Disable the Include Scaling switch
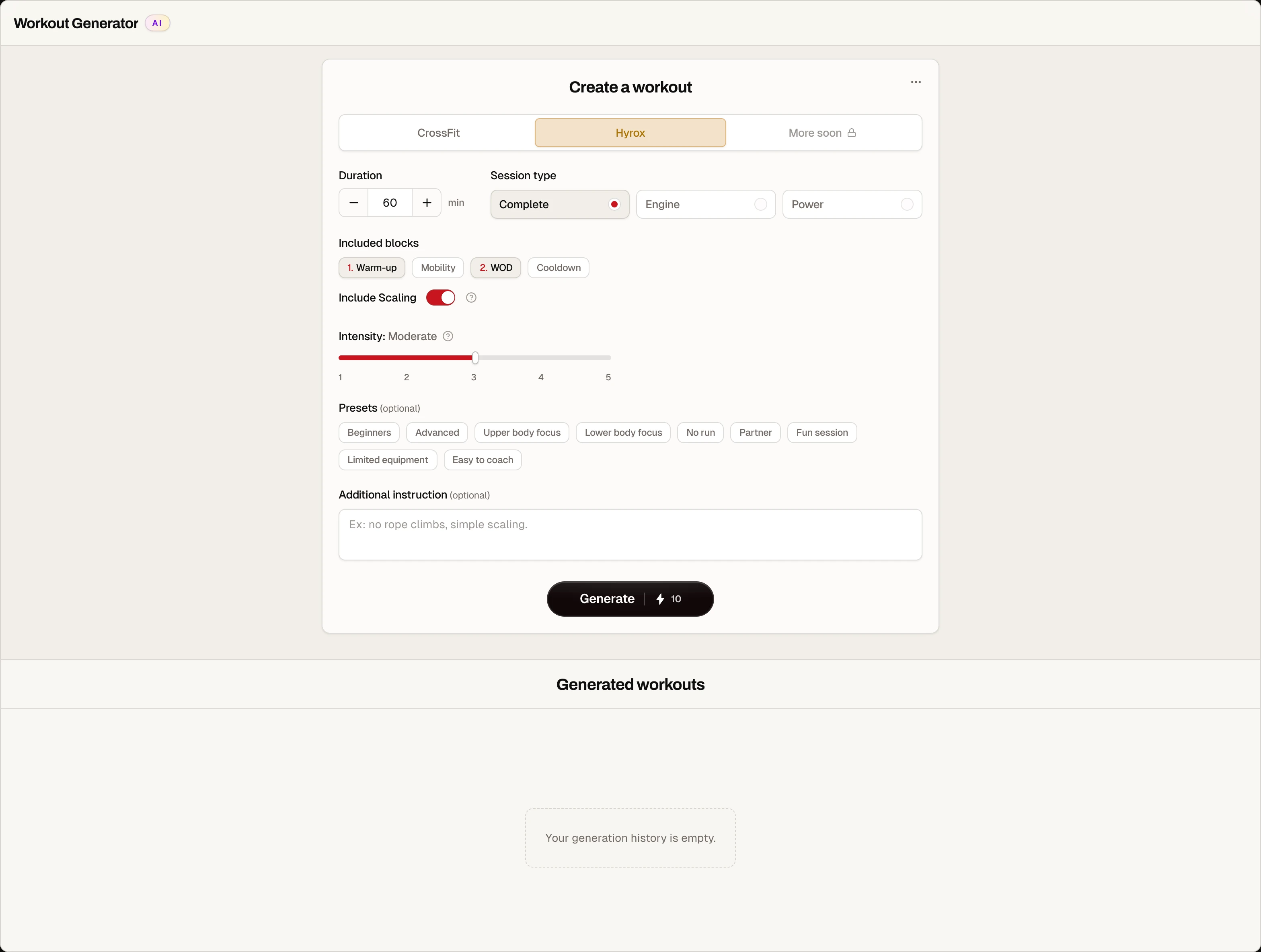This screenshot has width=1261, height=952. [441, 297]
